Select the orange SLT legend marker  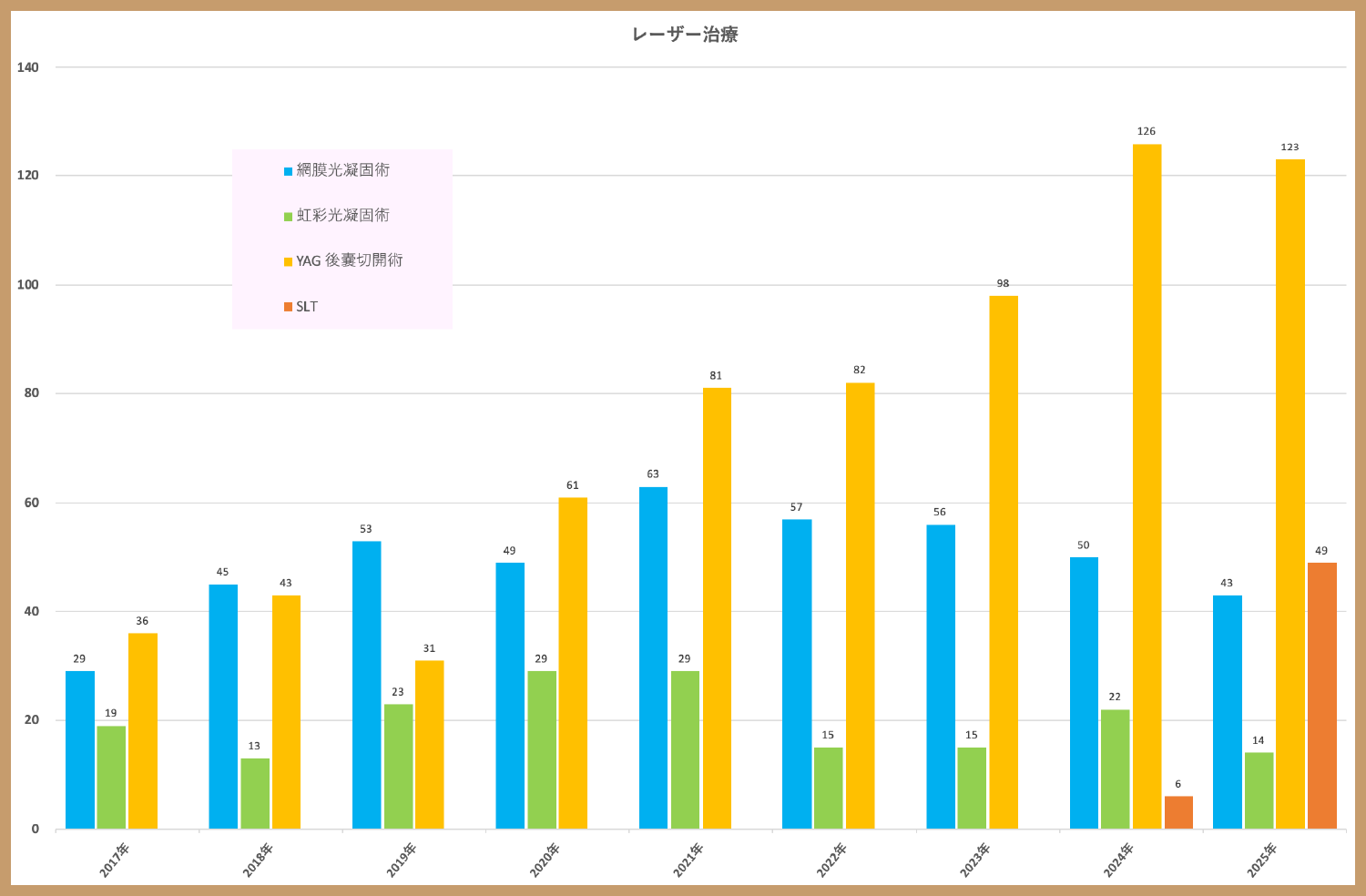[288, 307]
